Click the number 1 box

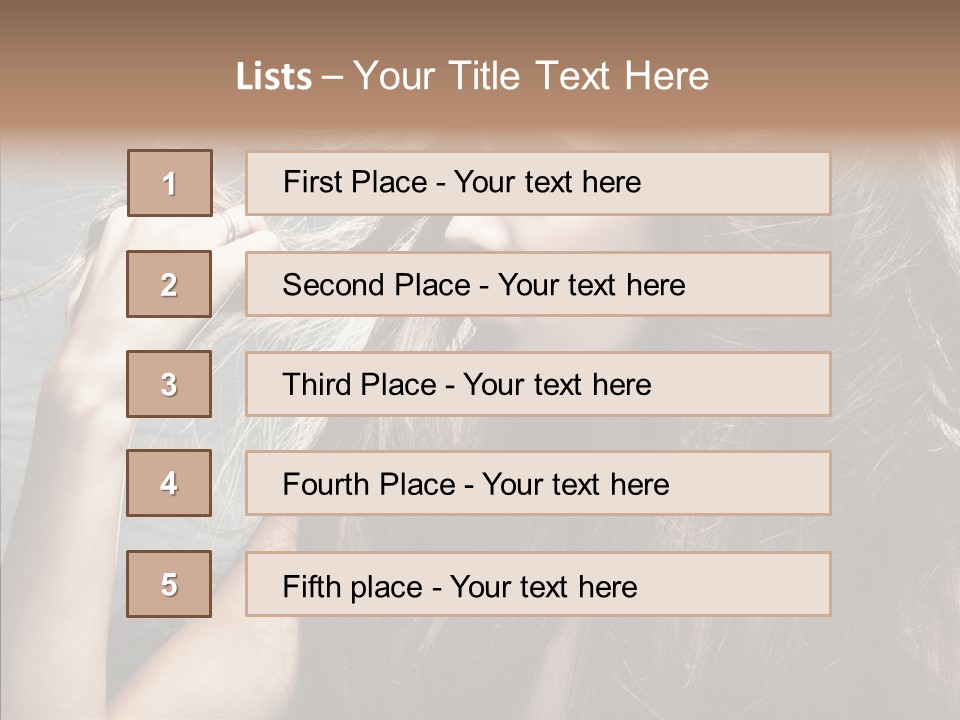169,183
